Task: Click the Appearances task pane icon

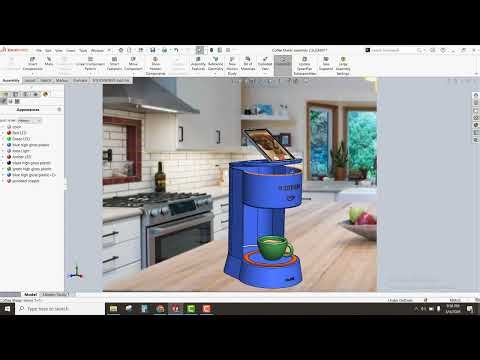Action: point(476,125)
